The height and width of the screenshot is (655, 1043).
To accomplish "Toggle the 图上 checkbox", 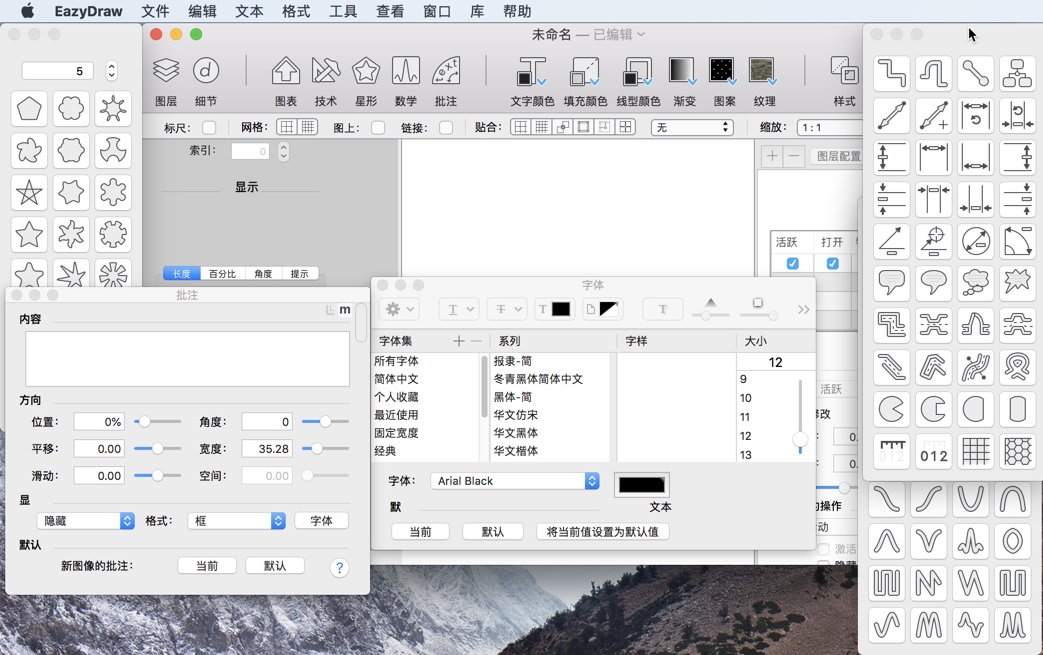I will pos(378,128).
